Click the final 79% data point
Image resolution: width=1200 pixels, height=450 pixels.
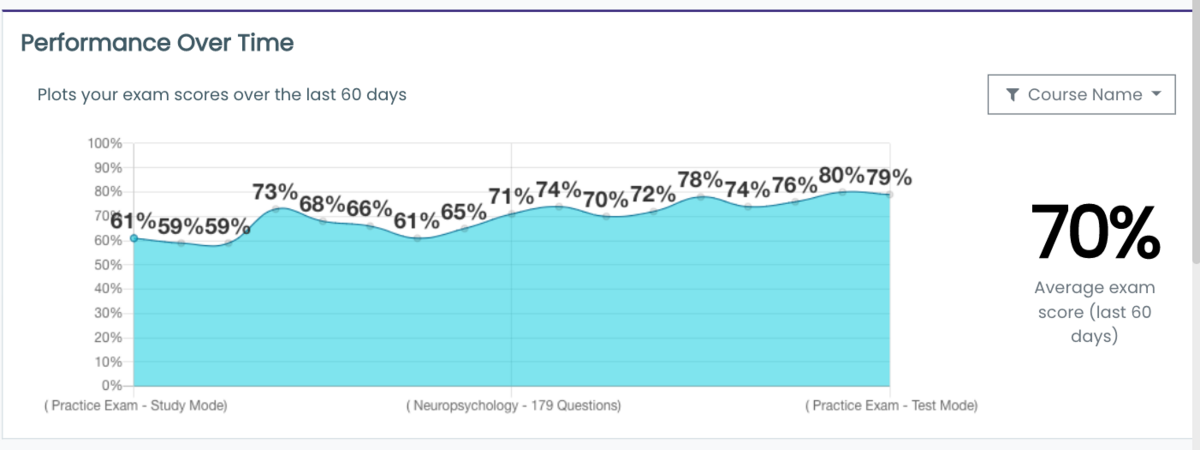point(889,194)
